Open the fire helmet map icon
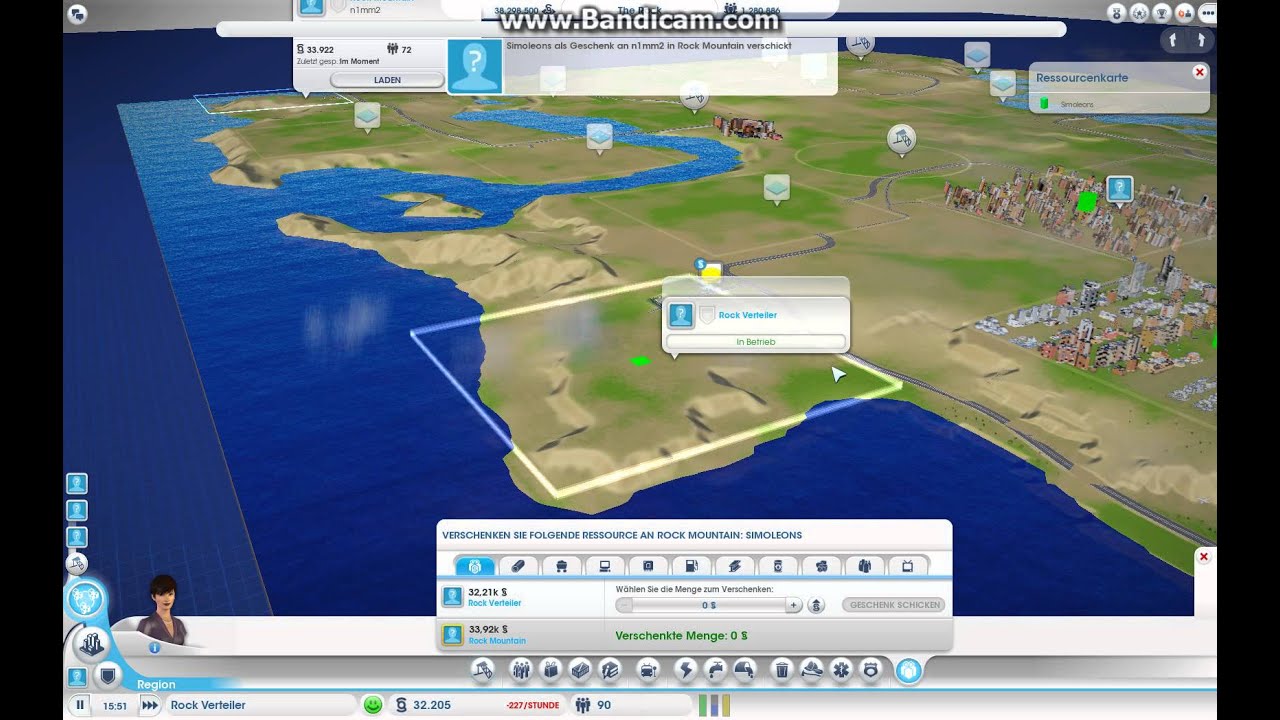This screenshot has width=1280, height=720. pos(812,669)
